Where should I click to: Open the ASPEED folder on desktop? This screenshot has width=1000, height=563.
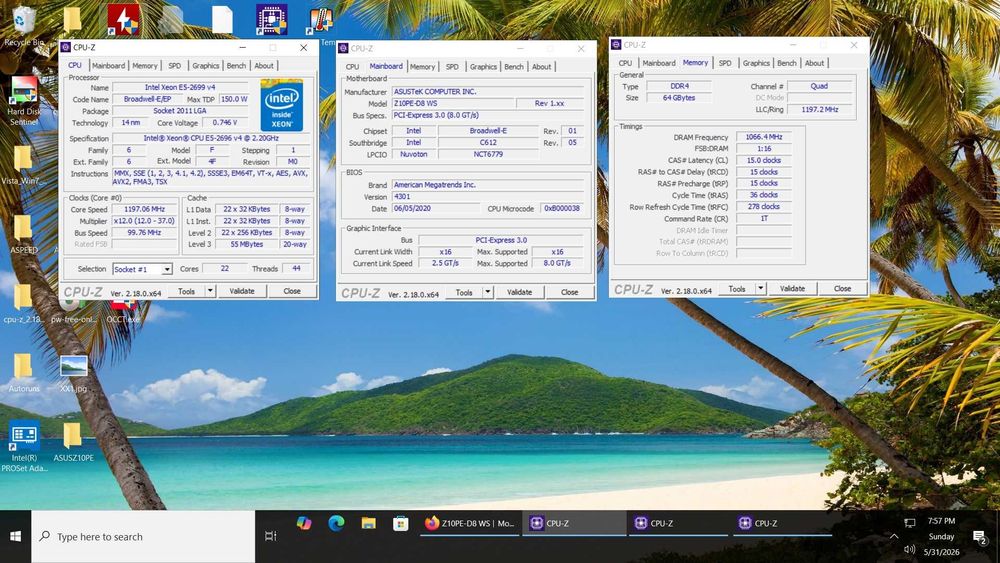(x=24, y=235)
